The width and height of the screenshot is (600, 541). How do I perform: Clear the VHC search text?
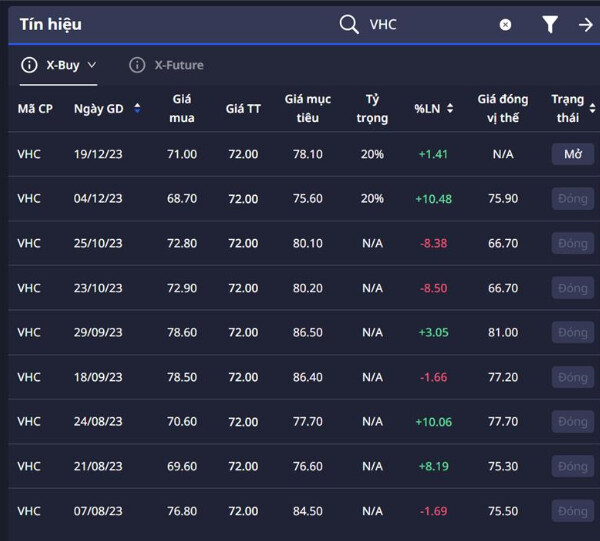click(505, 25)
